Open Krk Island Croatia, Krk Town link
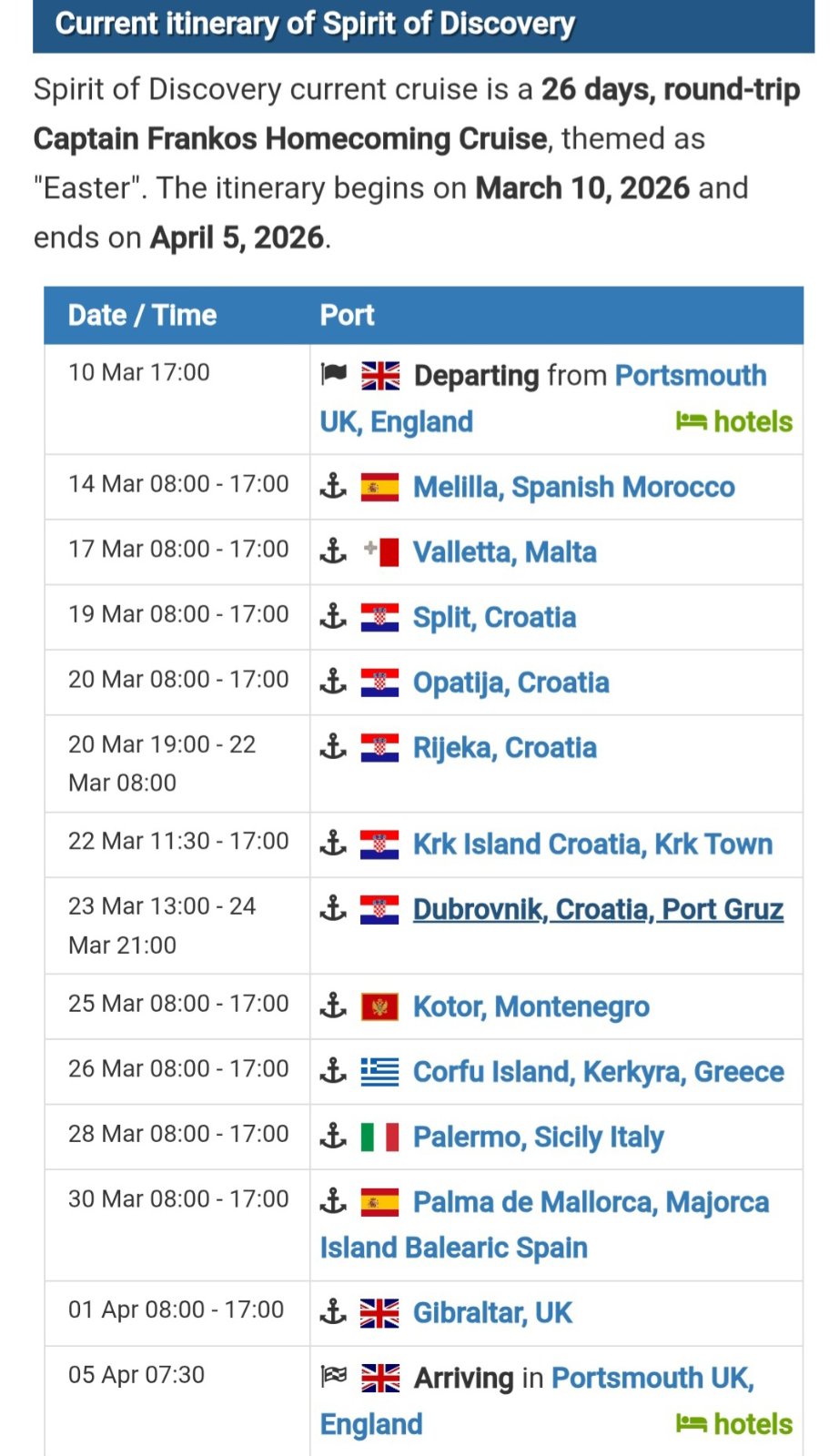 [x=592, y=844]
